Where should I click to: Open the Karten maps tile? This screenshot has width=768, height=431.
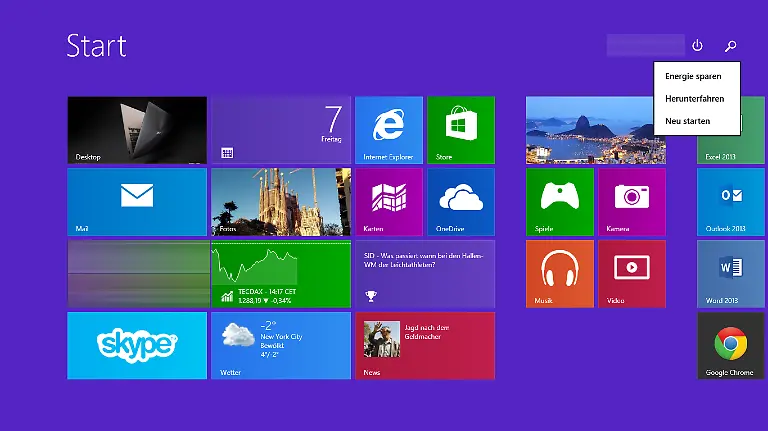pyautogui.click(x=389, y=202)
